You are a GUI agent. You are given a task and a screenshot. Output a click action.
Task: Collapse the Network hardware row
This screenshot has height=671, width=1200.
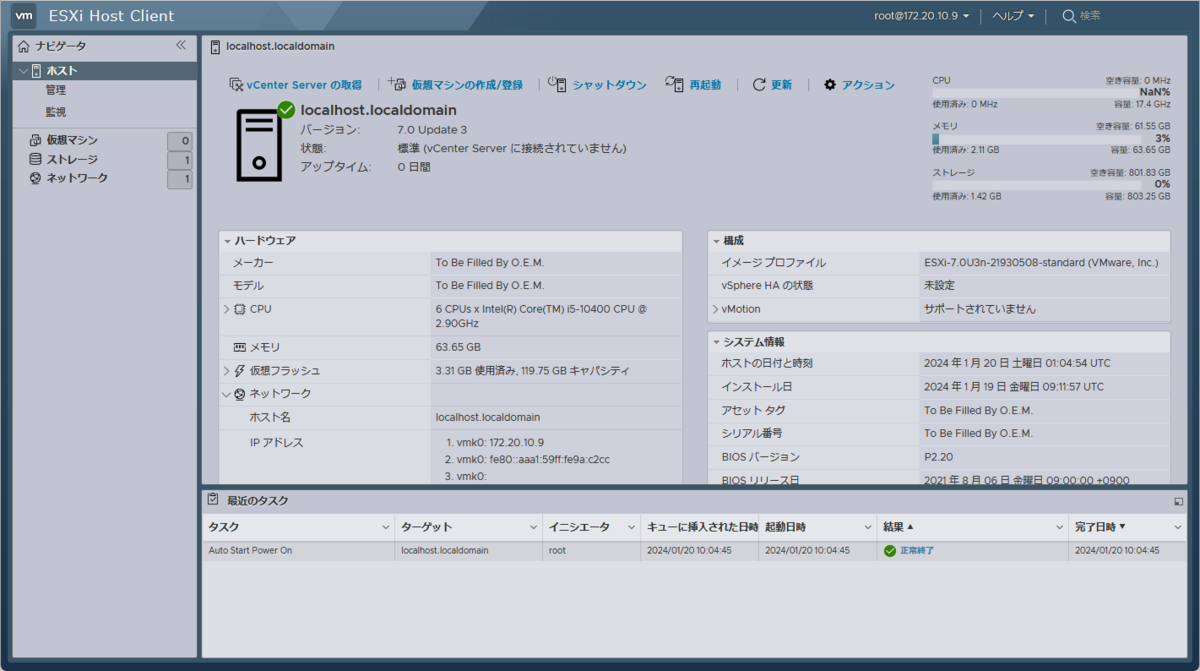tap(227, 394)
